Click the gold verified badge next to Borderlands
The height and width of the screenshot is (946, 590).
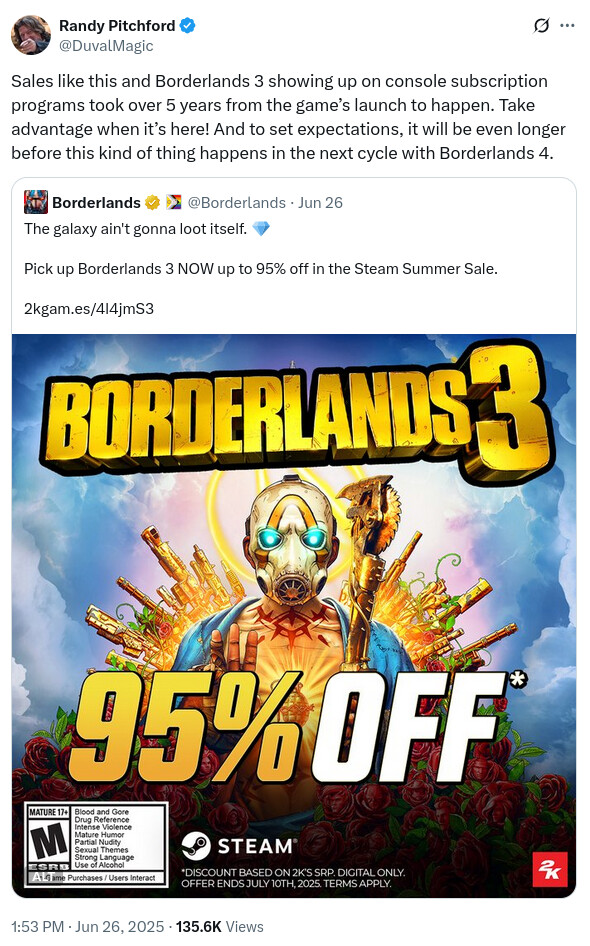(152, 203)
